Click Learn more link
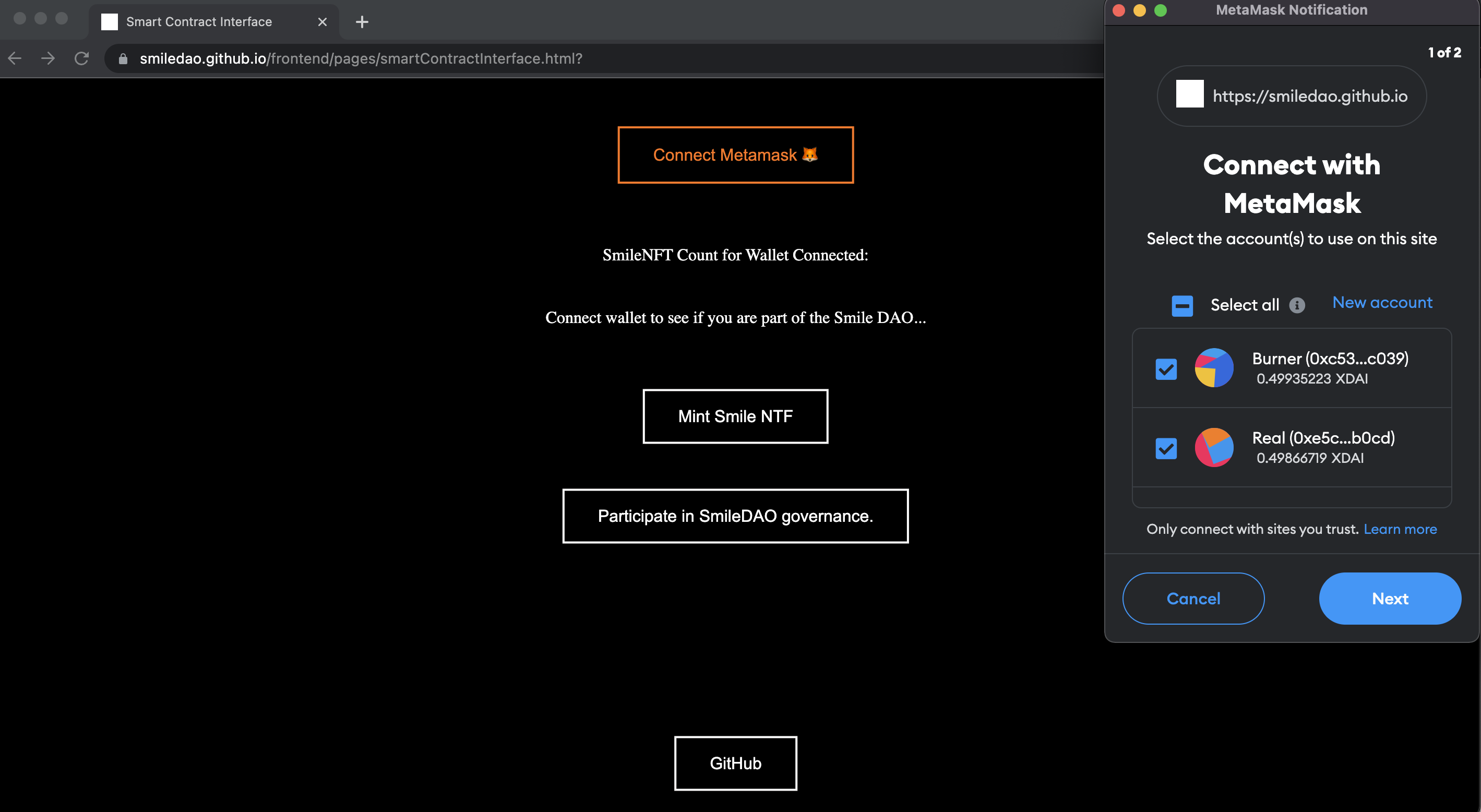 [x=1400, y=529]
